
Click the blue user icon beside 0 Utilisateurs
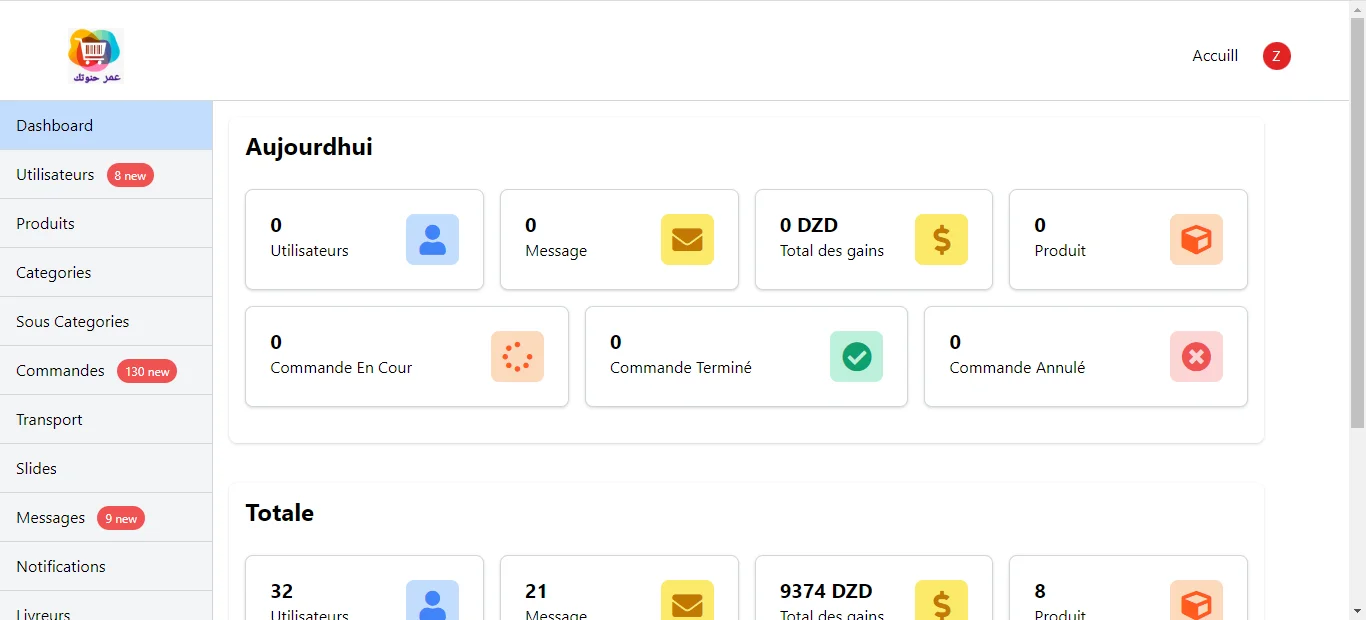(432, 240)
